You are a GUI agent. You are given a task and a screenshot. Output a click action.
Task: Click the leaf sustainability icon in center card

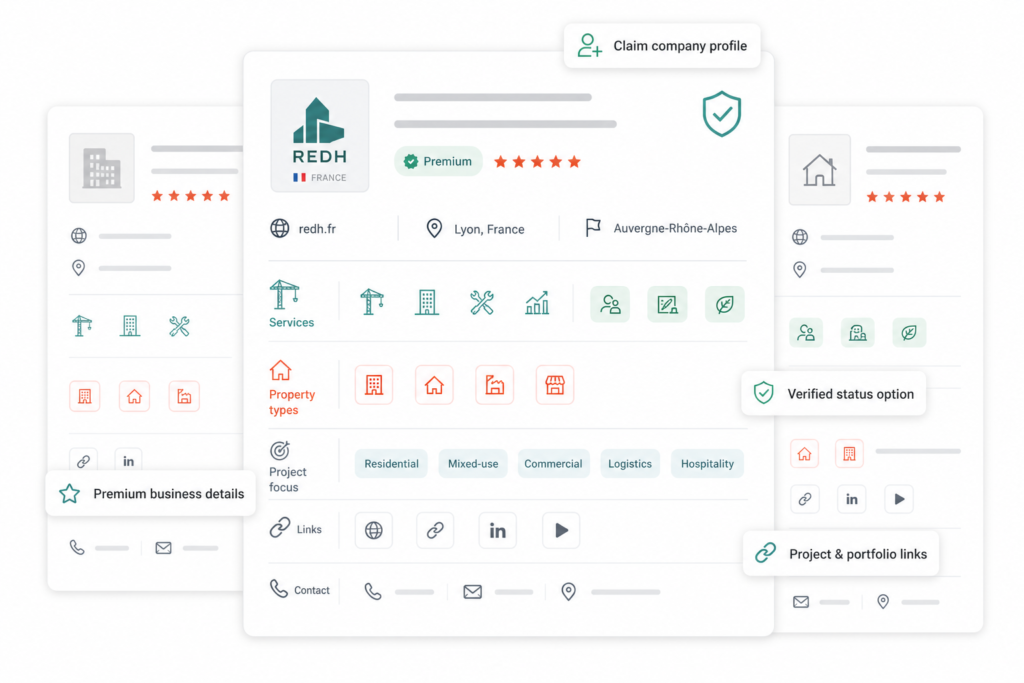tap(724, 304)
